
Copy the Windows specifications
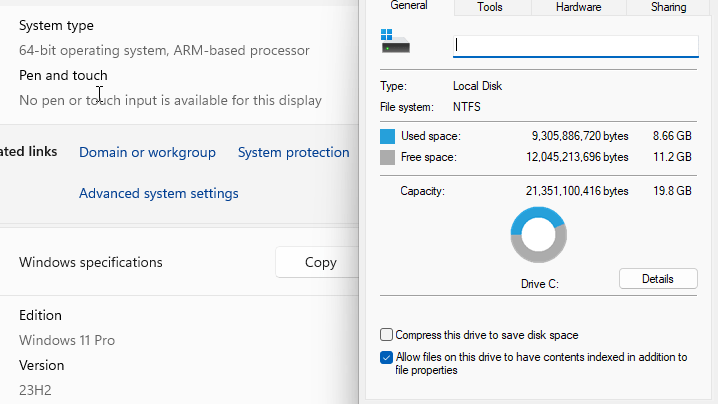click(x=320, y=262)
